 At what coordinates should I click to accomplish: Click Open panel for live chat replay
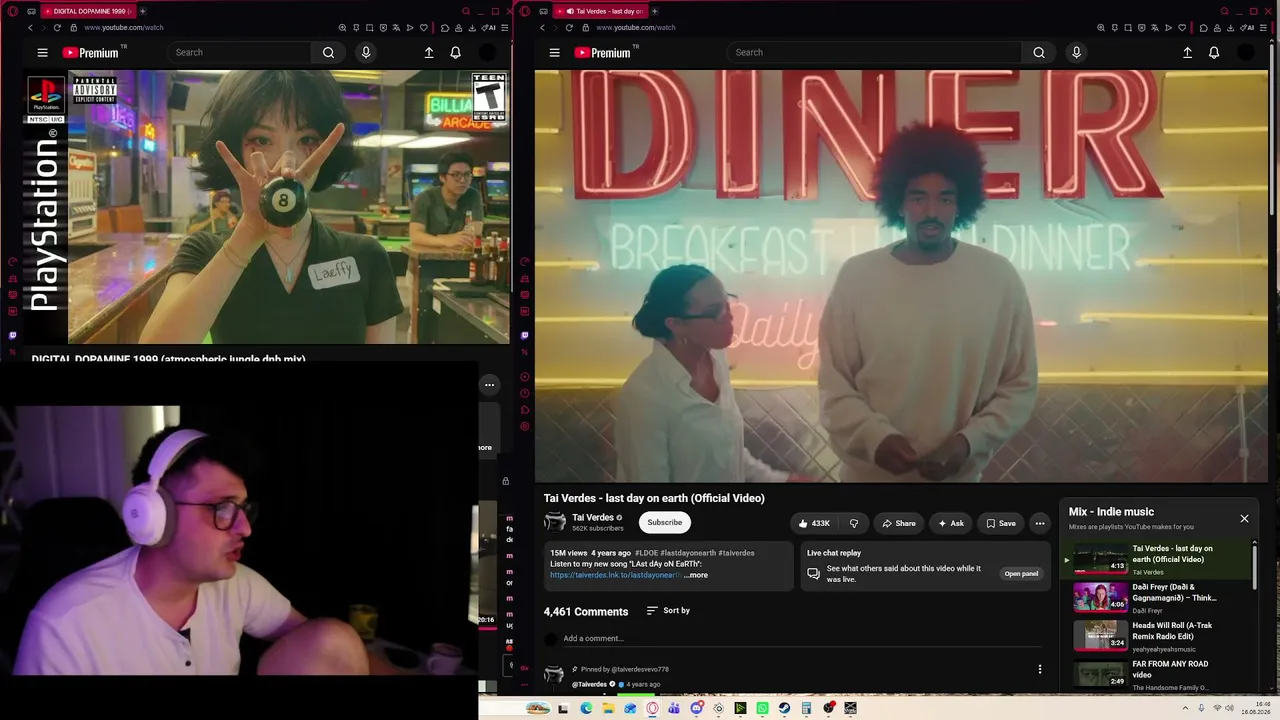tap(1021, 574)
